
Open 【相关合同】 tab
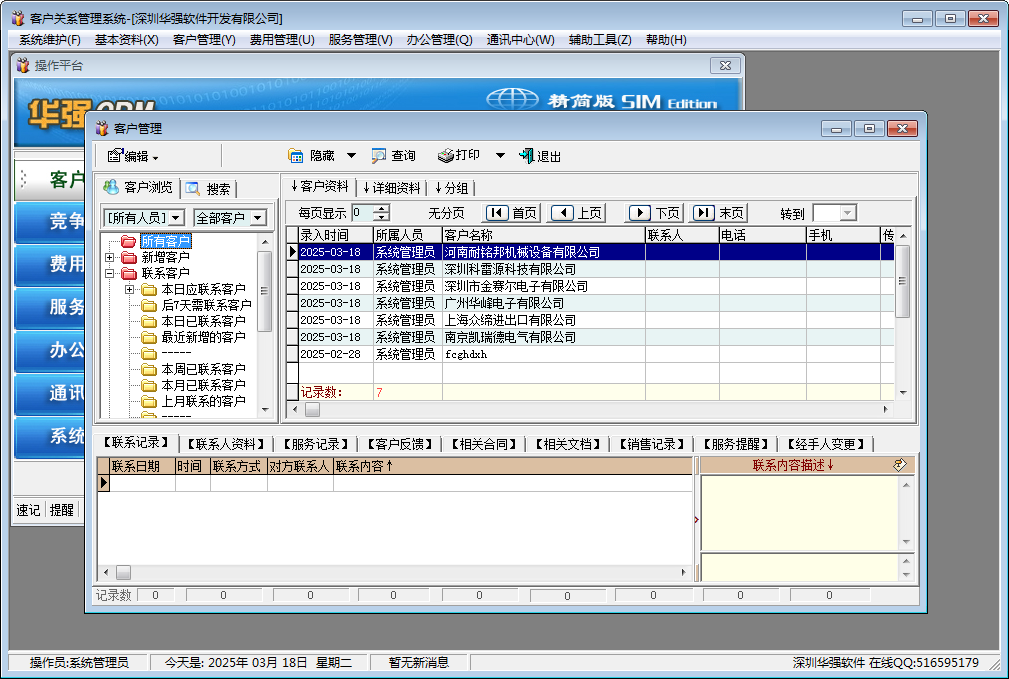click(x=484, y=444)
